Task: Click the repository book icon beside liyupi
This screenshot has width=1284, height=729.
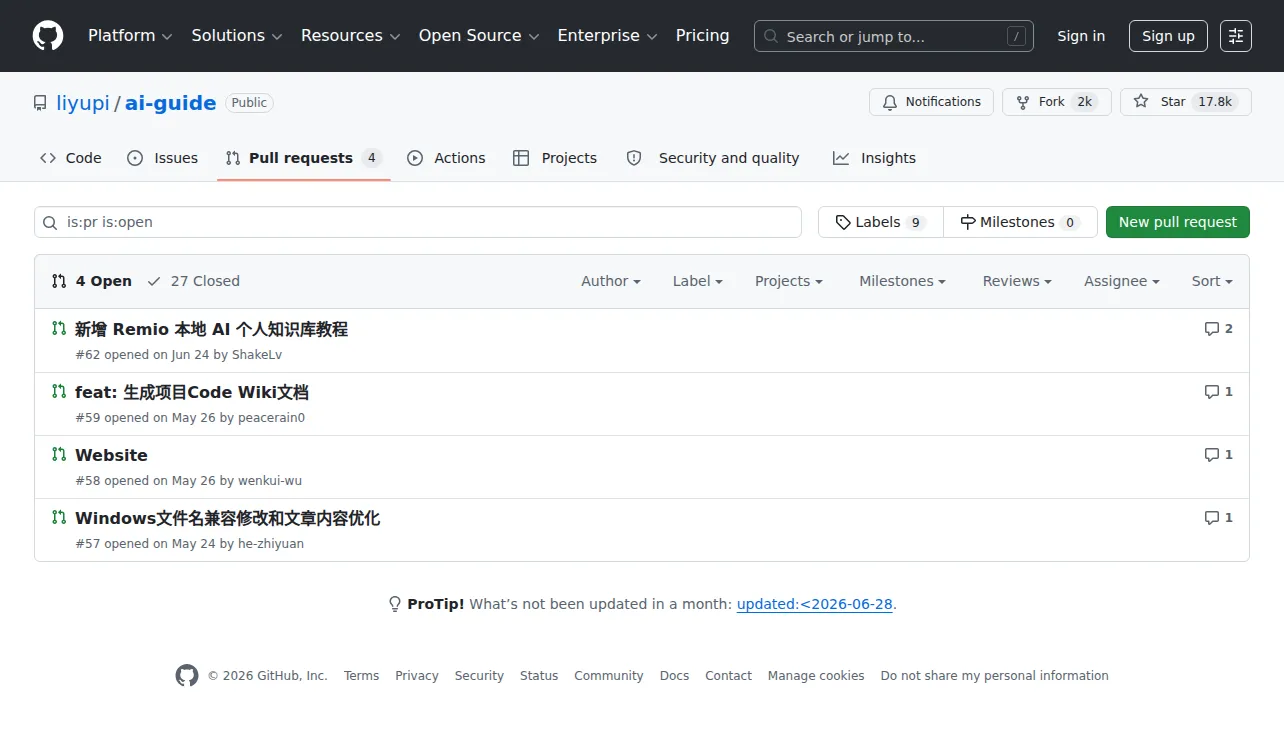Action: [40, 103]
